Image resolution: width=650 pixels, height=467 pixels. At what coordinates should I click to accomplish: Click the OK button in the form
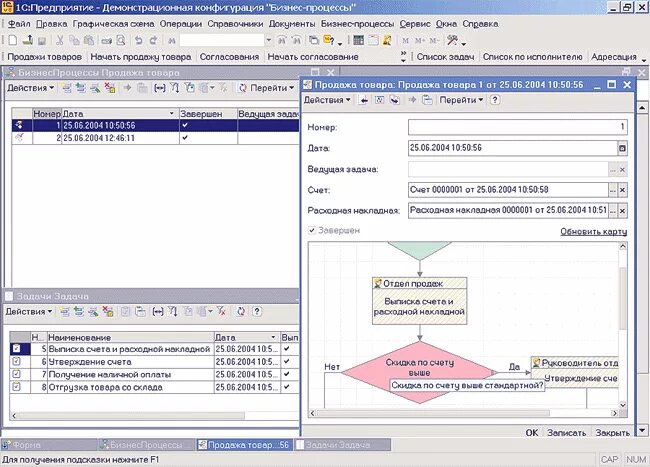(x=532, y=433)
